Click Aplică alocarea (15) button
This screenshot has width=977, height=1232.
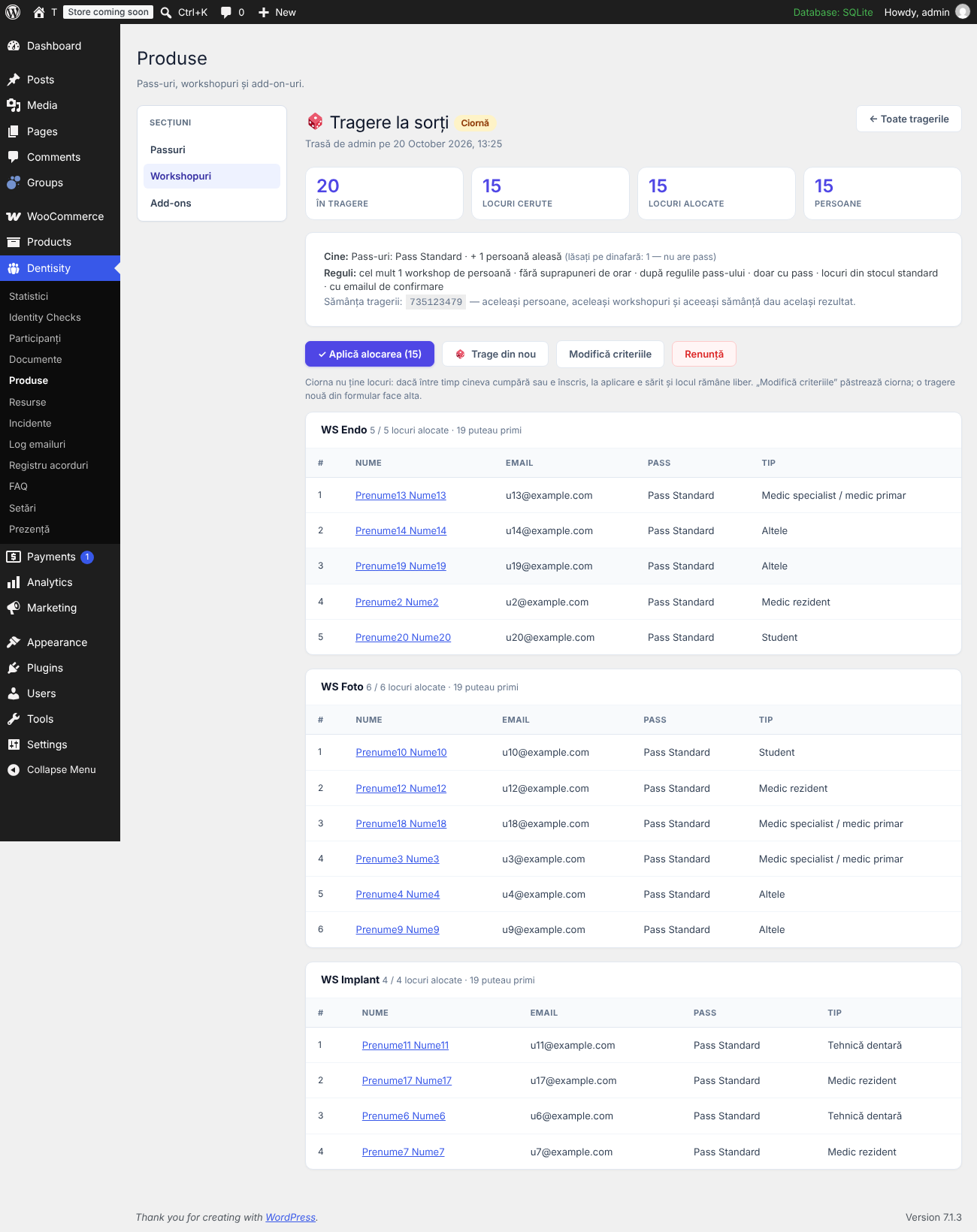[x=370, y=354]
